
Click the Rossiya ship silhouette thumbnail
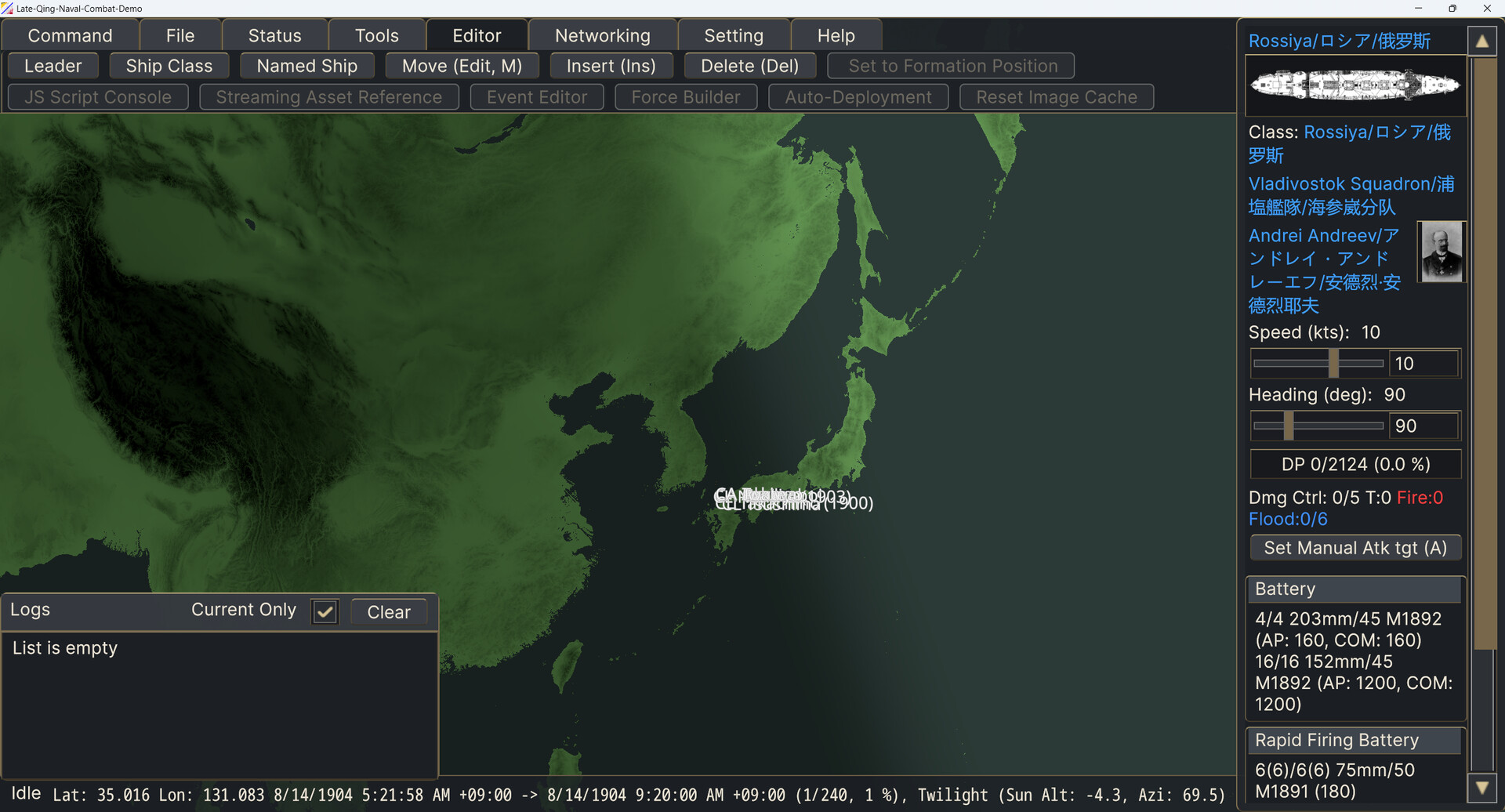coord(1354,85)
